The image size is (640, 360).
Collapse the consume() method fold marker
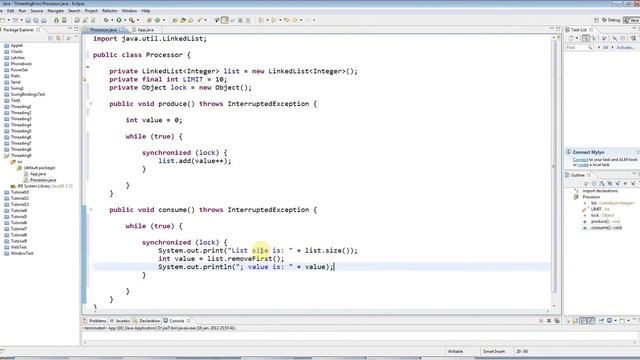[x=91, y=209]
